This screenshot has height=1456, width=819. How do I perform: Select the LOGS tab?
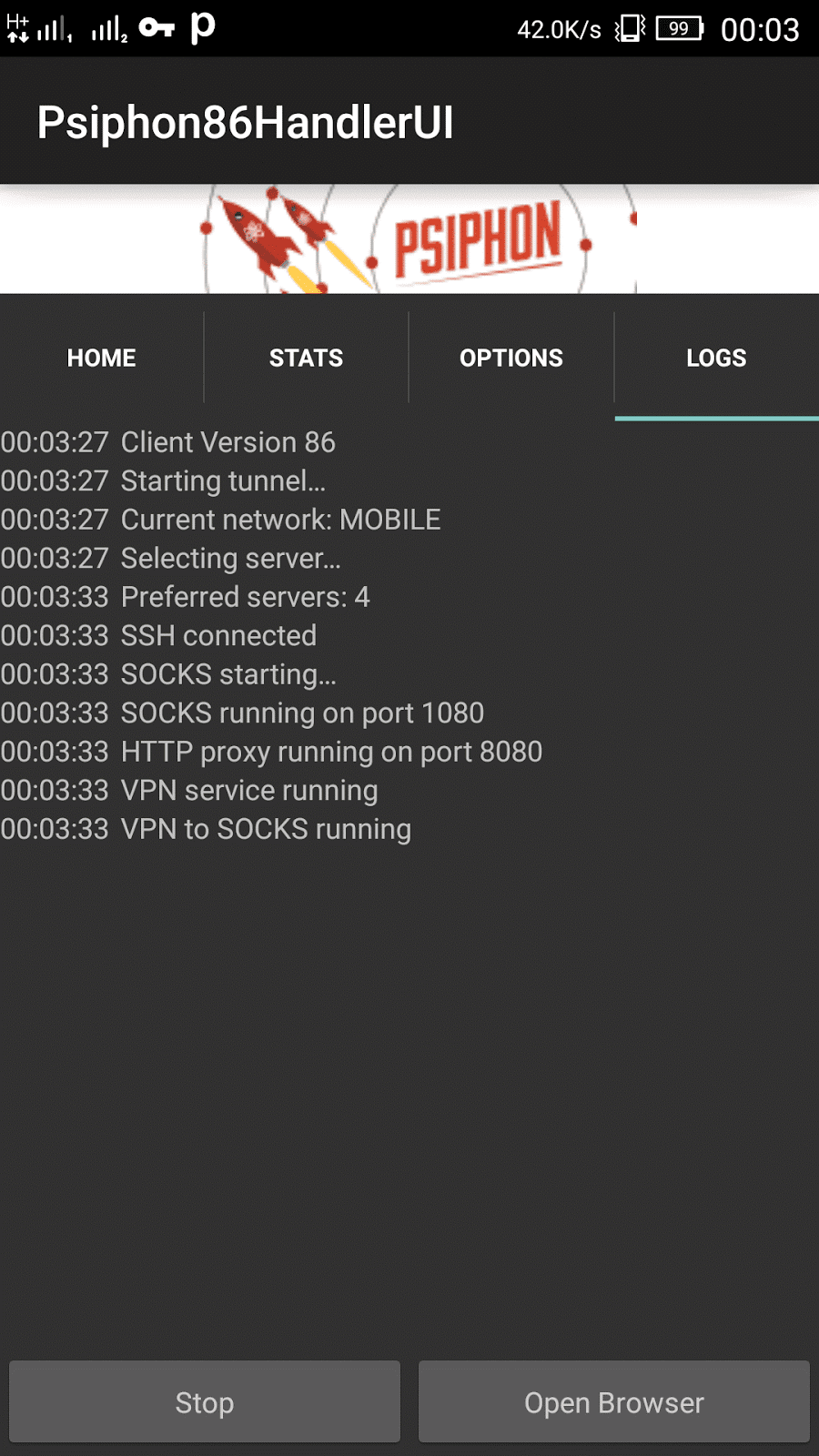[x=717, y=358]
